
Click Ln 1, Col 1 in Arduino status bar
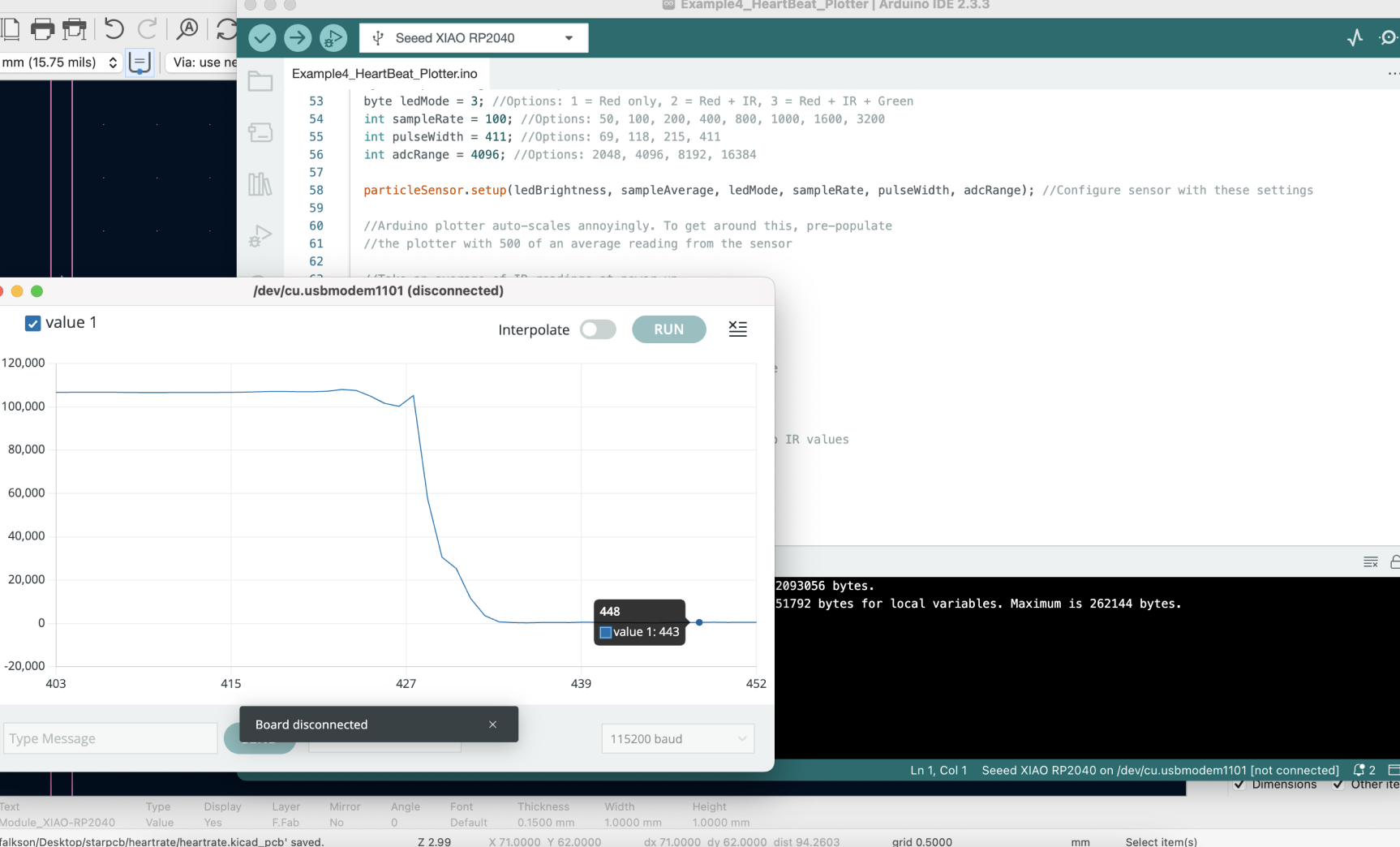point(938,770)
